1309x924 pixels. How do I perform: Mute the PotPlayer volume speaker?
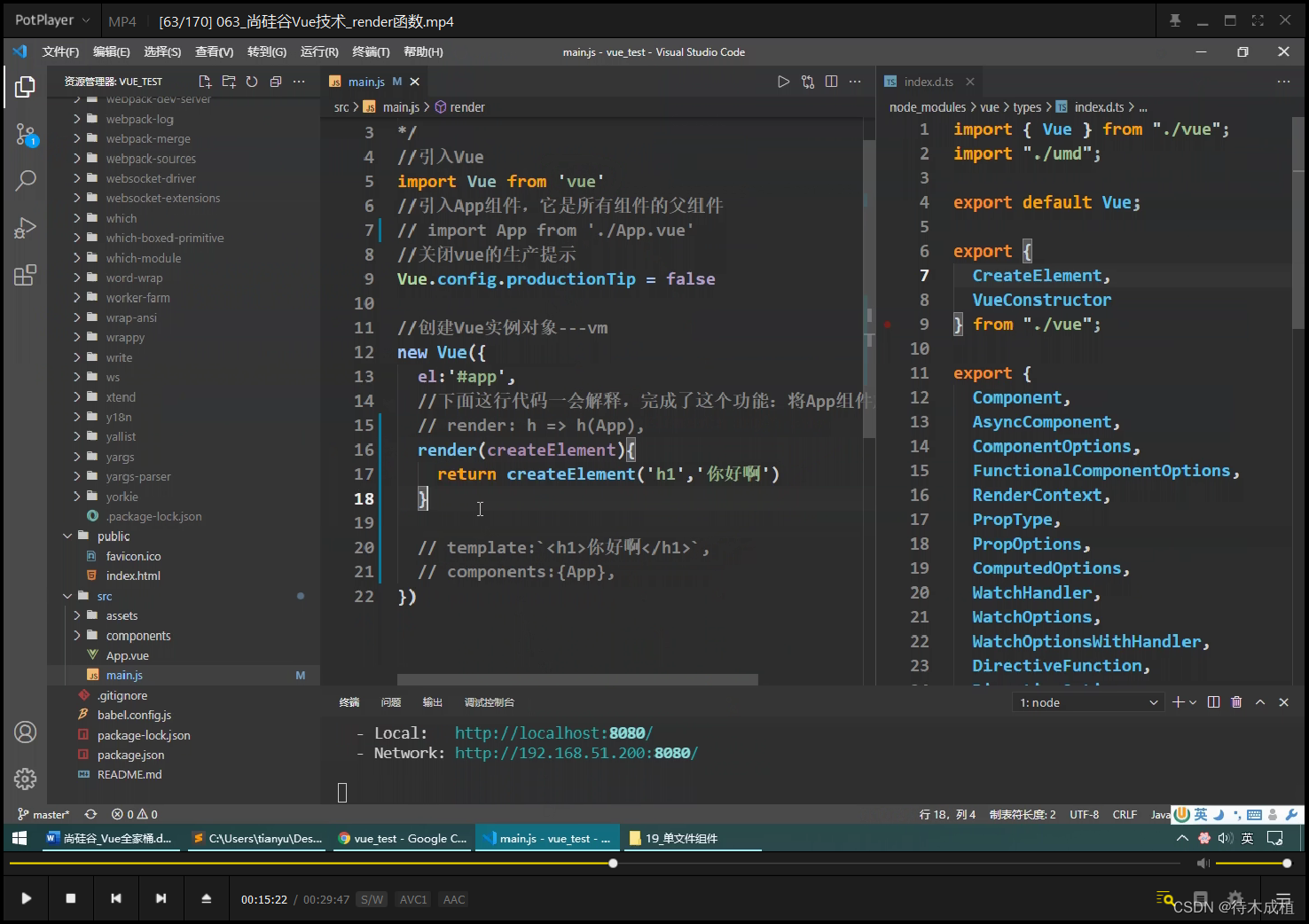1203,863
